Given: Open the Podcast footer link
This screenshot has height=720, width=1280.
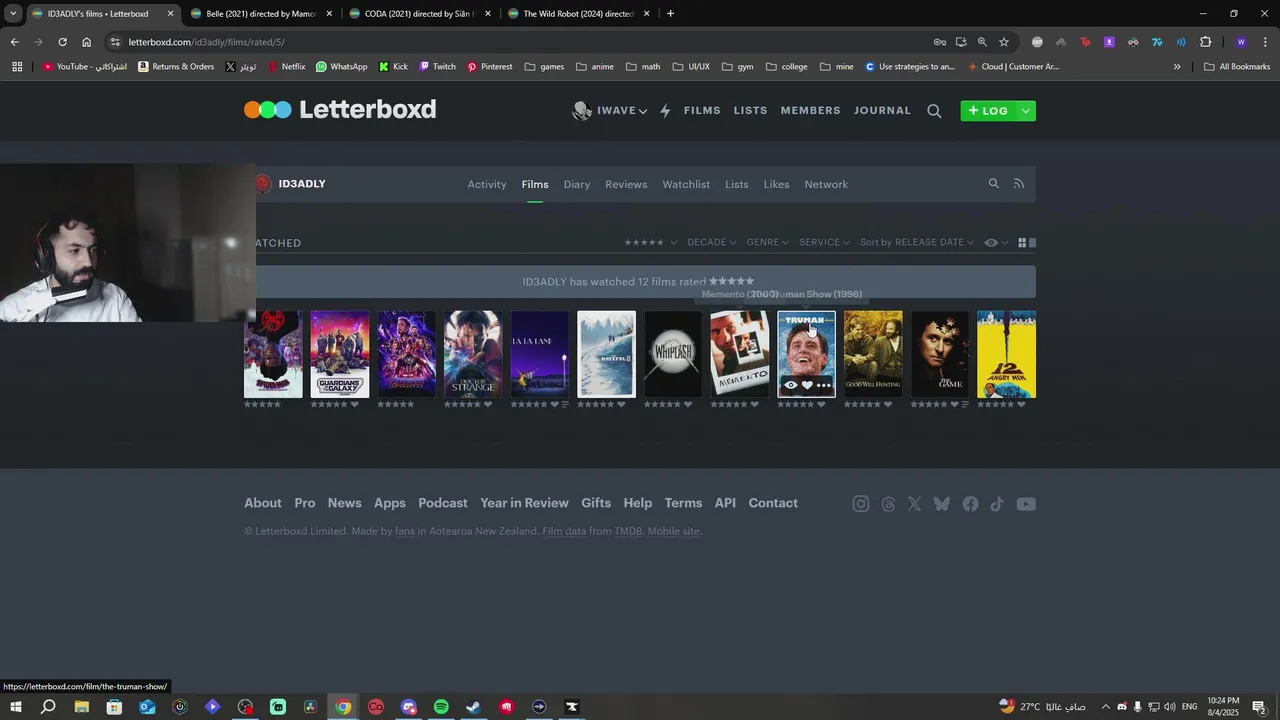Looking at the screenshot, I should (443, 503).
